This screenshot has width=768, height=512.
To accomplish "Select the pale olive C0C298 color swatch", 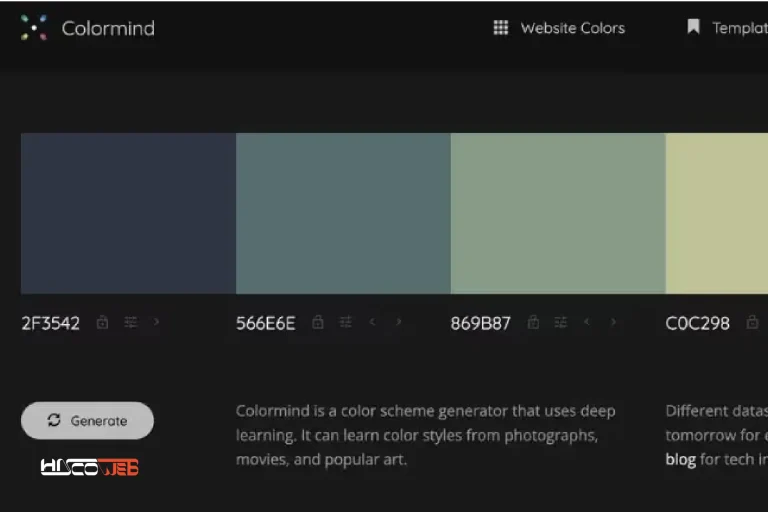I will 717,213.
